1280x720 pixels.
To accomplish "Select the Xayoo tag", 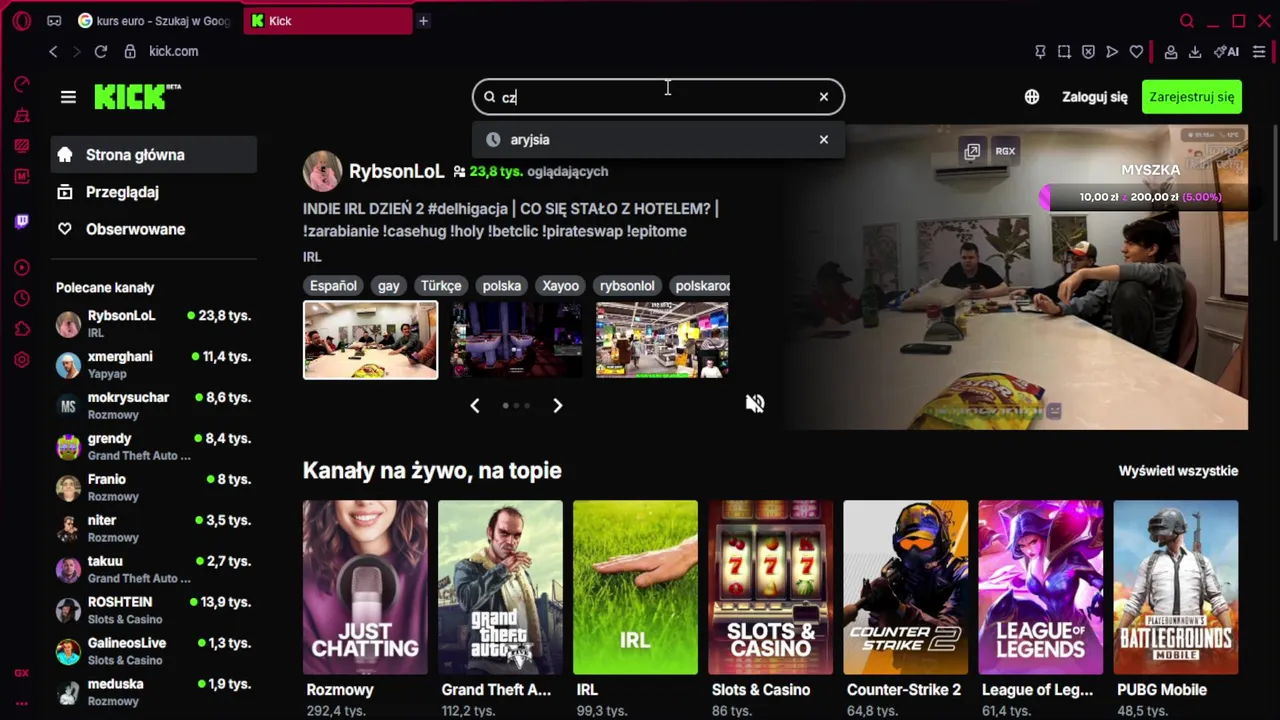I will 560,286.
